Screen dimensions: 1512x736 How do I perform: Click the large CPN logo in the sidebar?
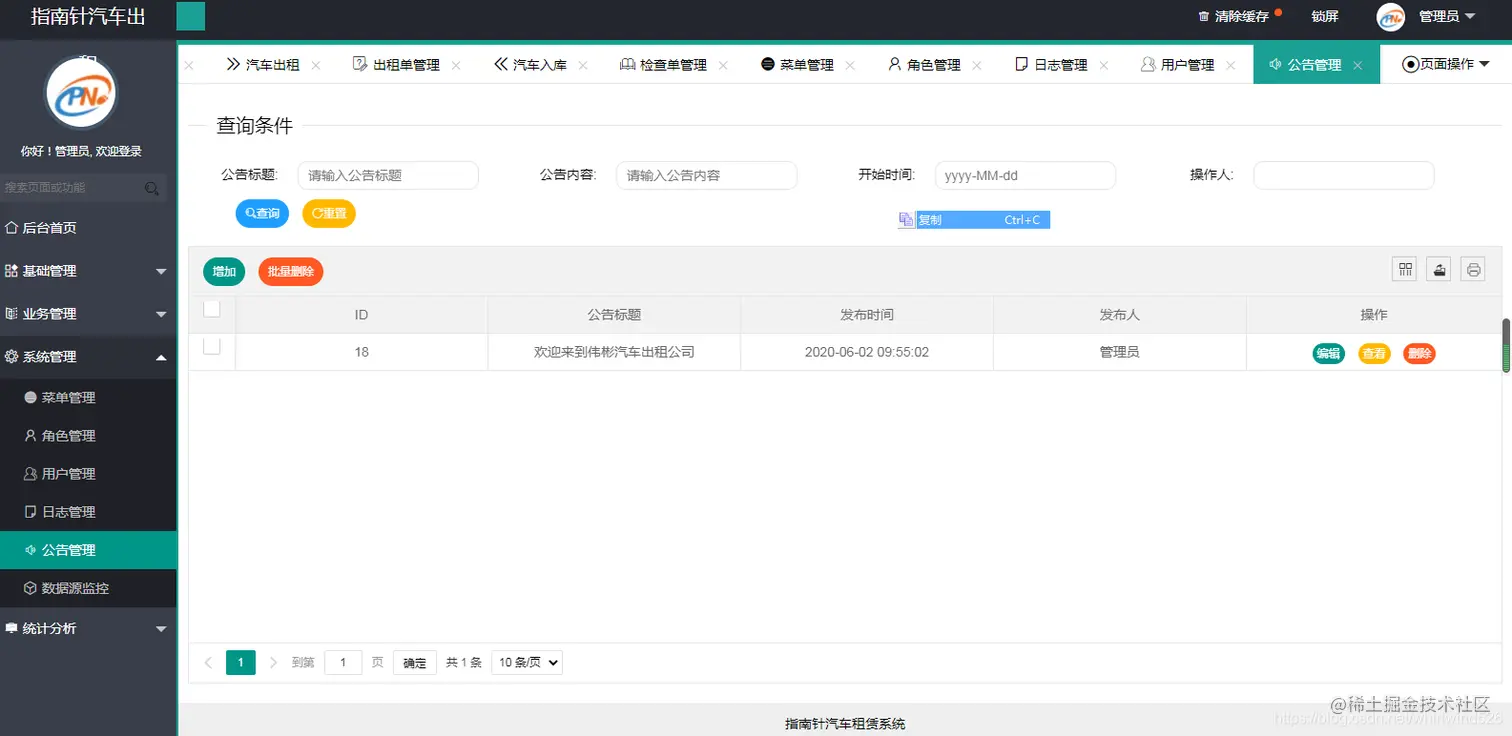coord(81,93)
